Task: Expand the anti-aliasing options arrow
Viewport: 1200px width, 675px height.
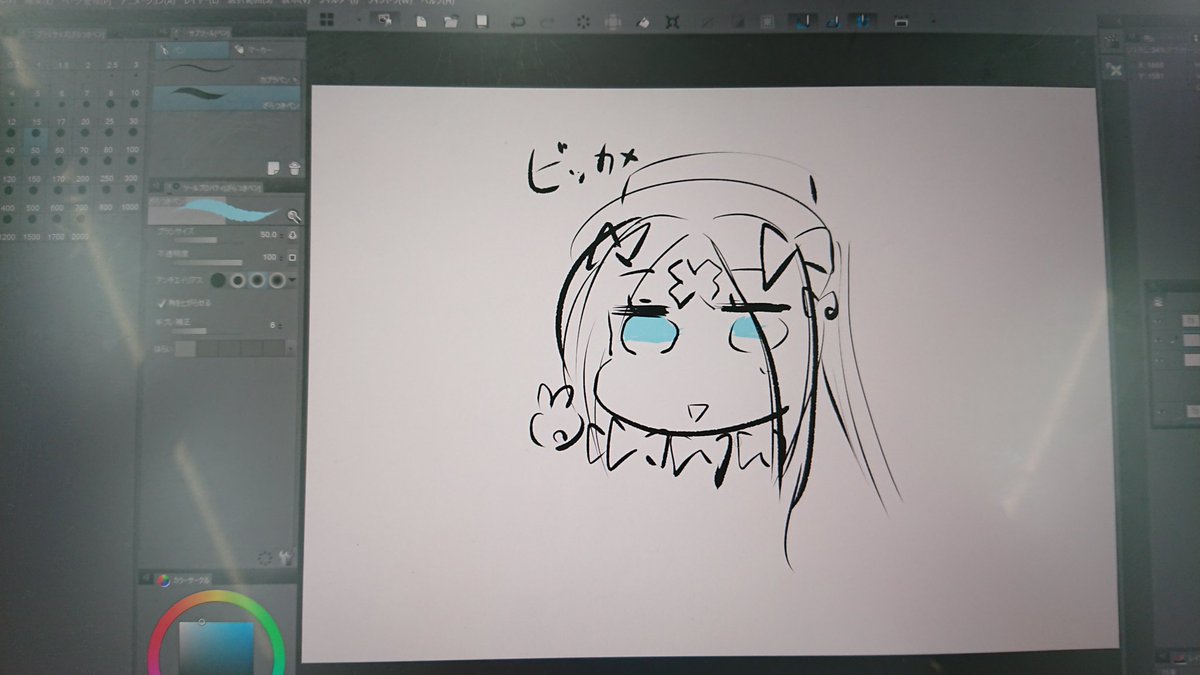Action: pos(293,282)
